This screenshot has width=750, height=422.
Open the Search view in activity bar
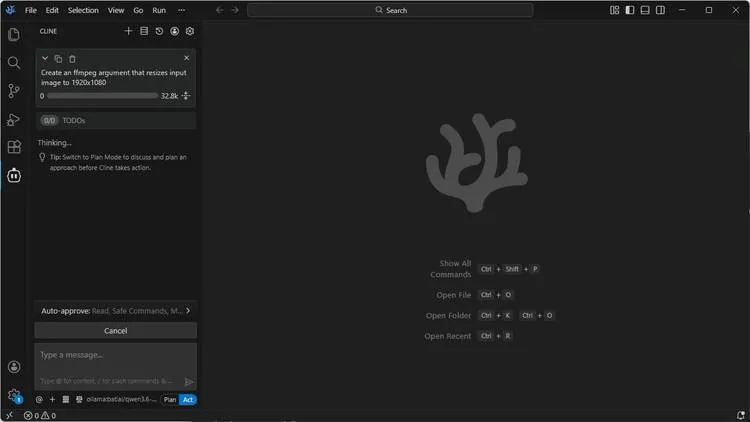coord(14,63)
